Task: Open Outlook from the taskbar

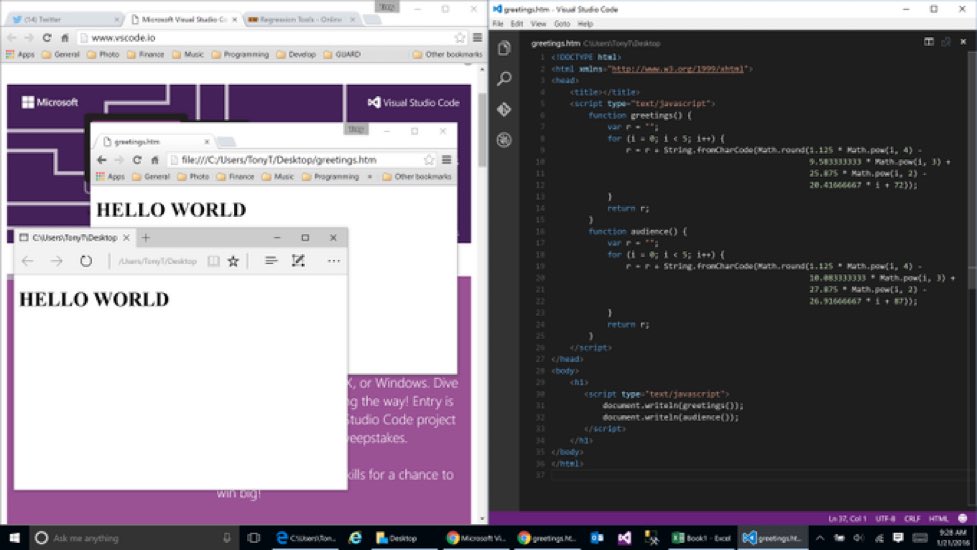Action: [597, 538]
